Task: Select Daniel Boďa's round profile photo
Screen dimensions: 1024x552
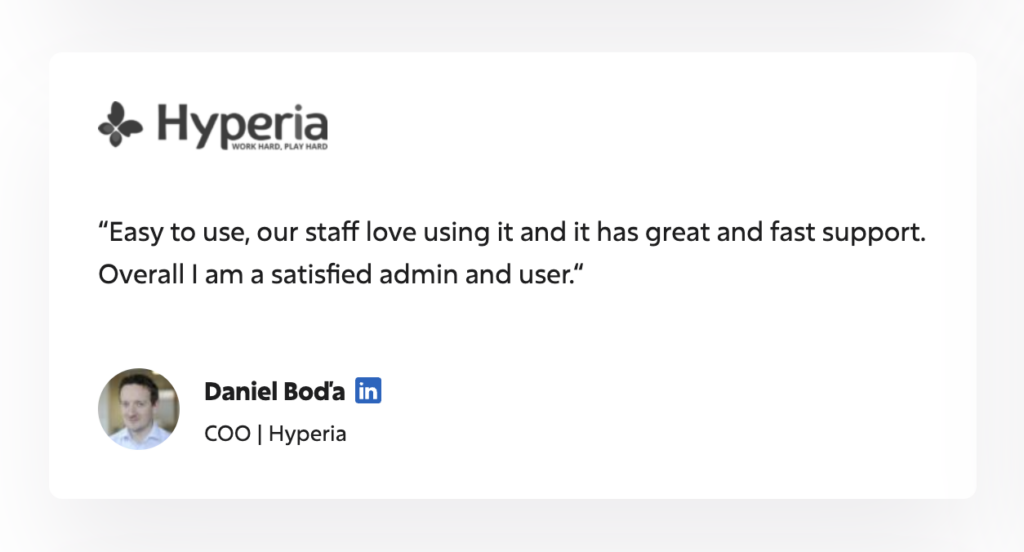Action: 138,409
